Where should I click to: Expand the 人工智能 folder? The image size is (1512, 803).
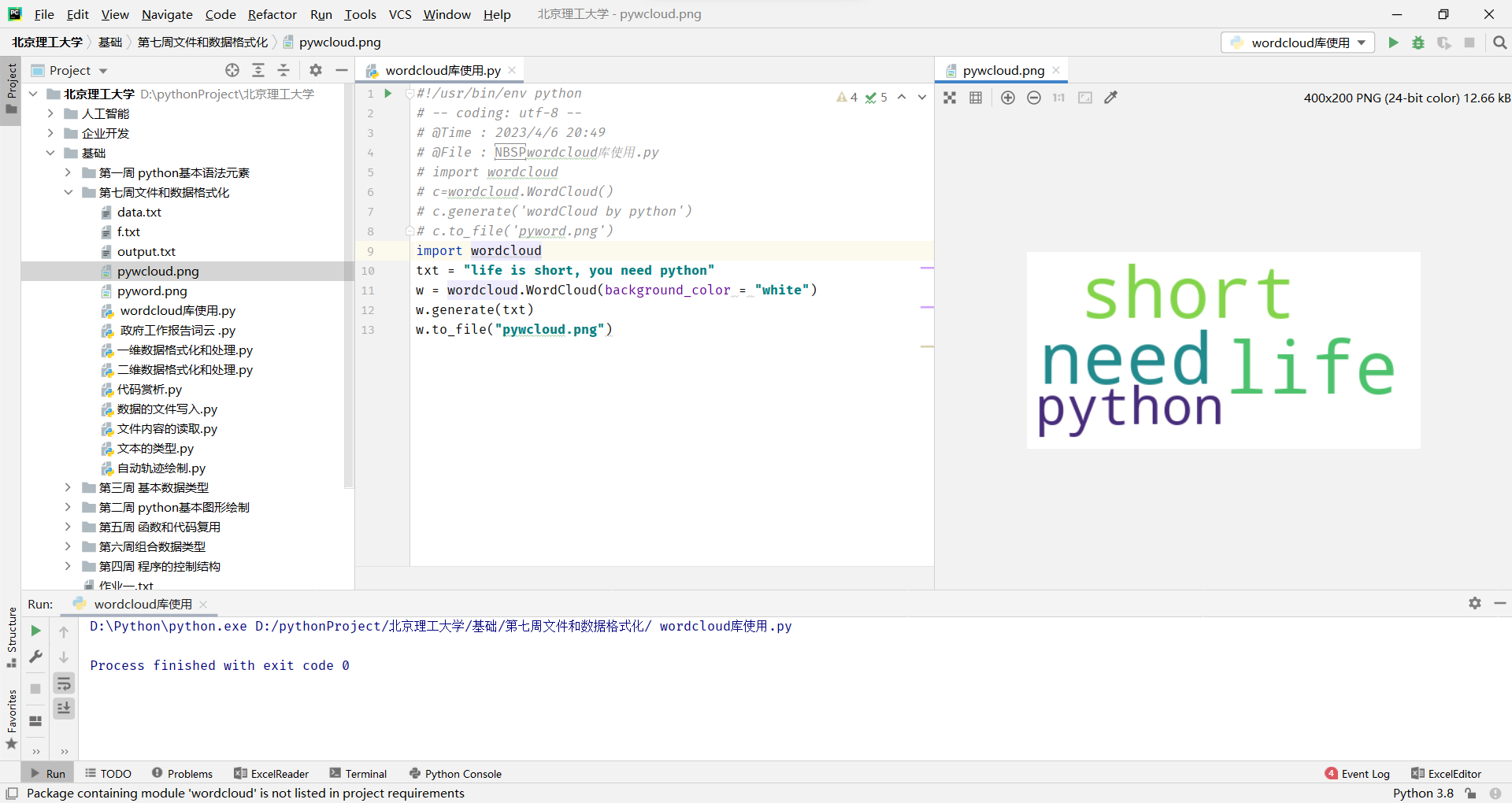(50, 113)
